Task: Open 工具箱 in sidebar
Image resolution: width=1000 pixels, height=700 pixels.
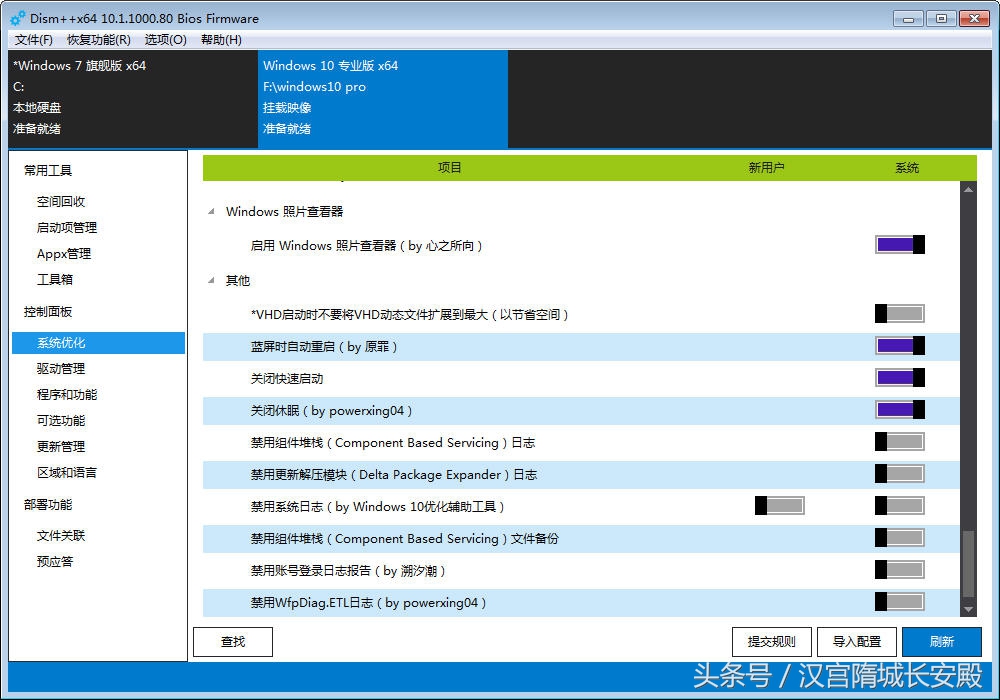Action: 55,279
